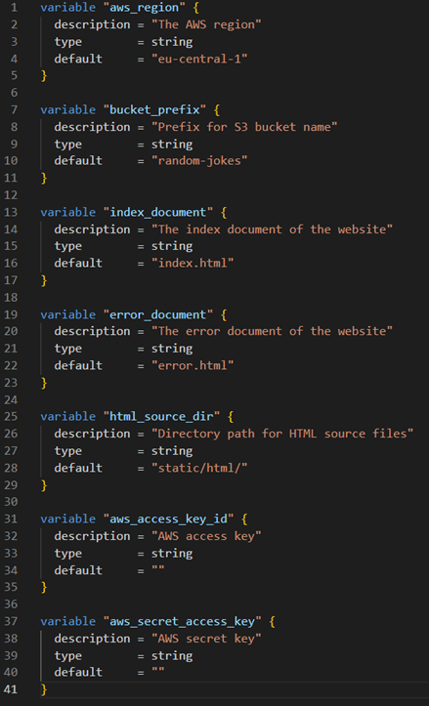Click "description" attribute on line 26

(x=92, y=434)
